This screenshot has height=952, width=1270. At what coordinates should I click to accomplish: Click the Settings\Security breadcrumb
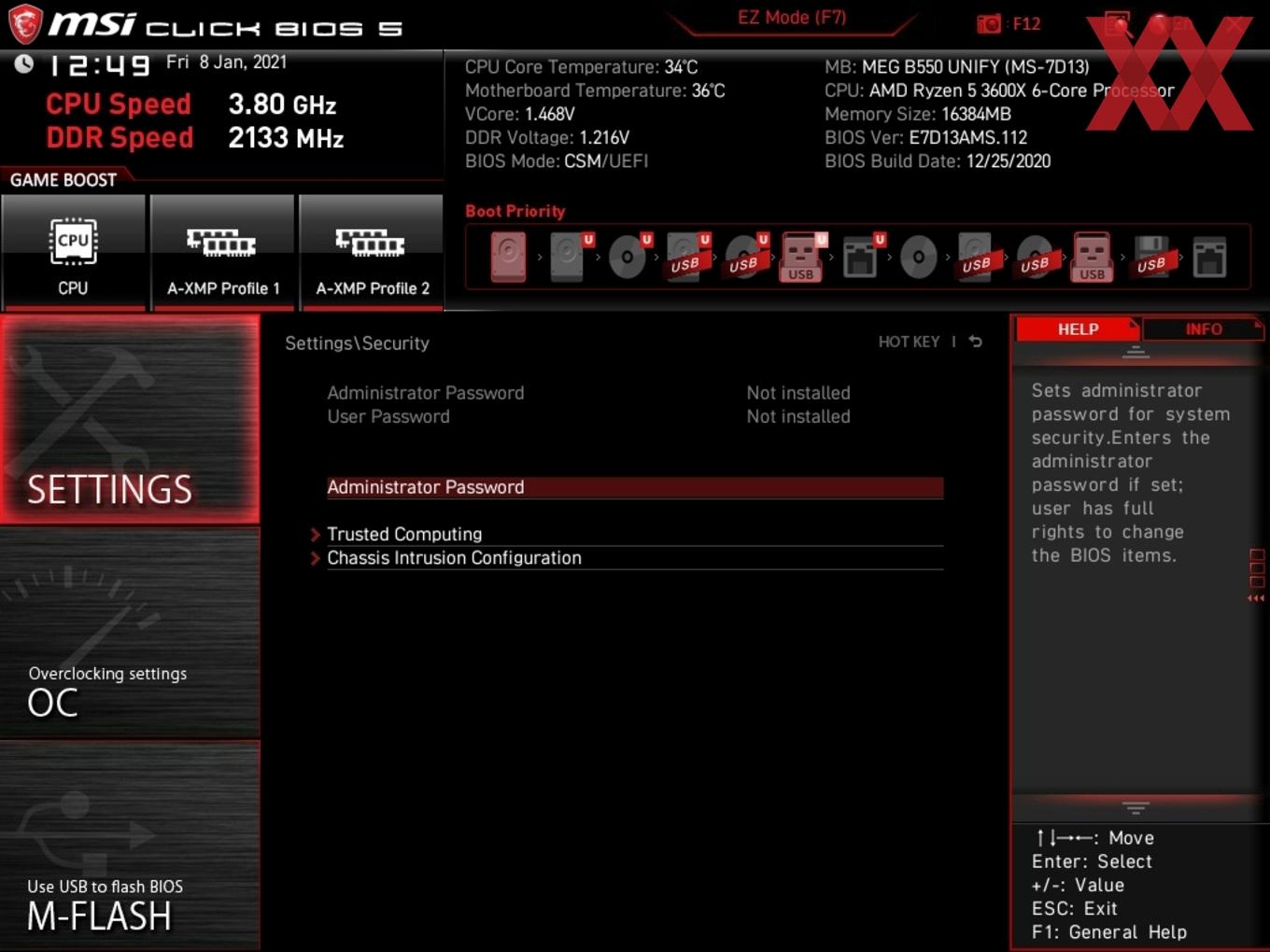[x=357, y=343]
